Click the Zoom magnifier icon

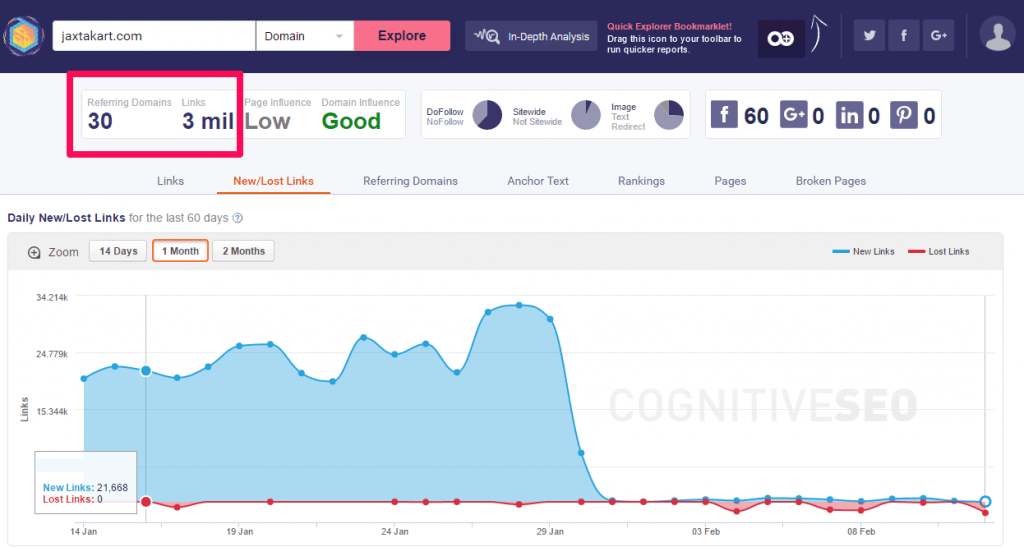34,253
